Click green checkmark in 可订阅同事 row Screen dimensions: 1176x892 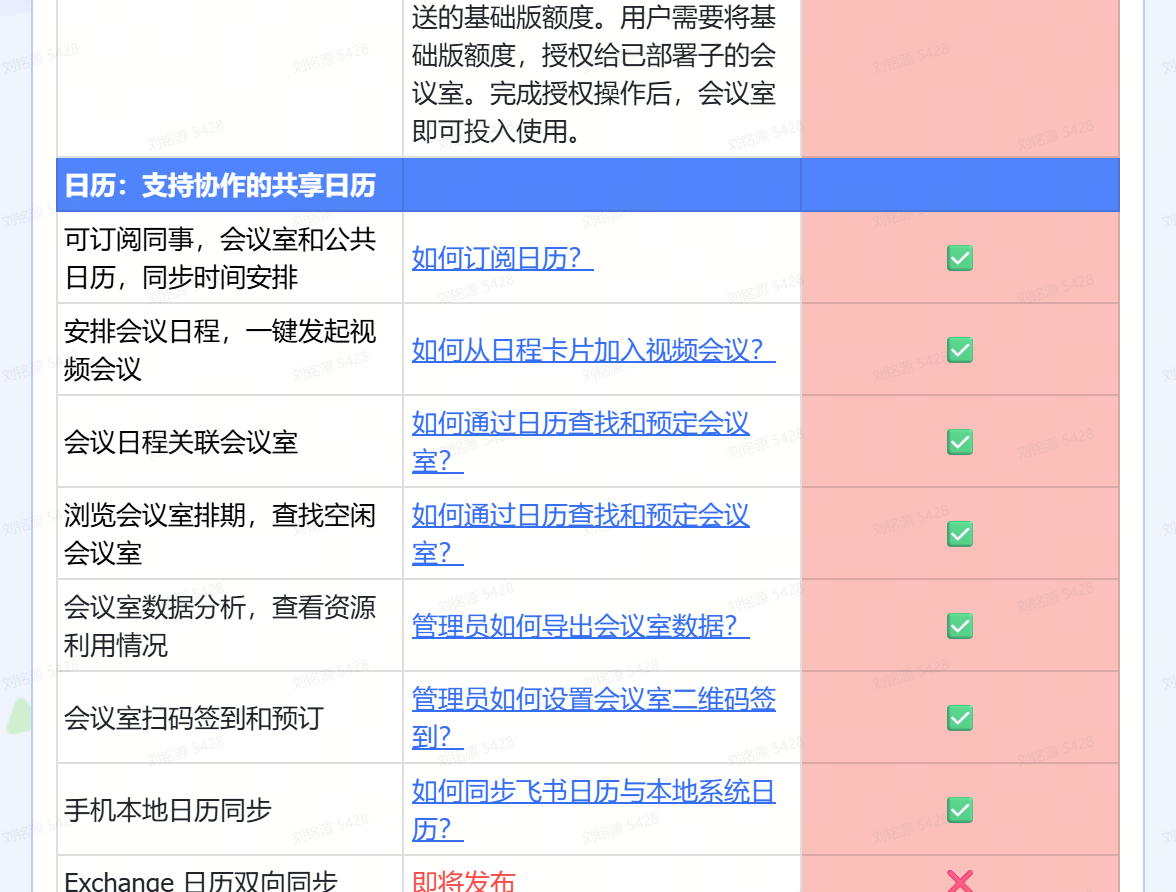960,258
